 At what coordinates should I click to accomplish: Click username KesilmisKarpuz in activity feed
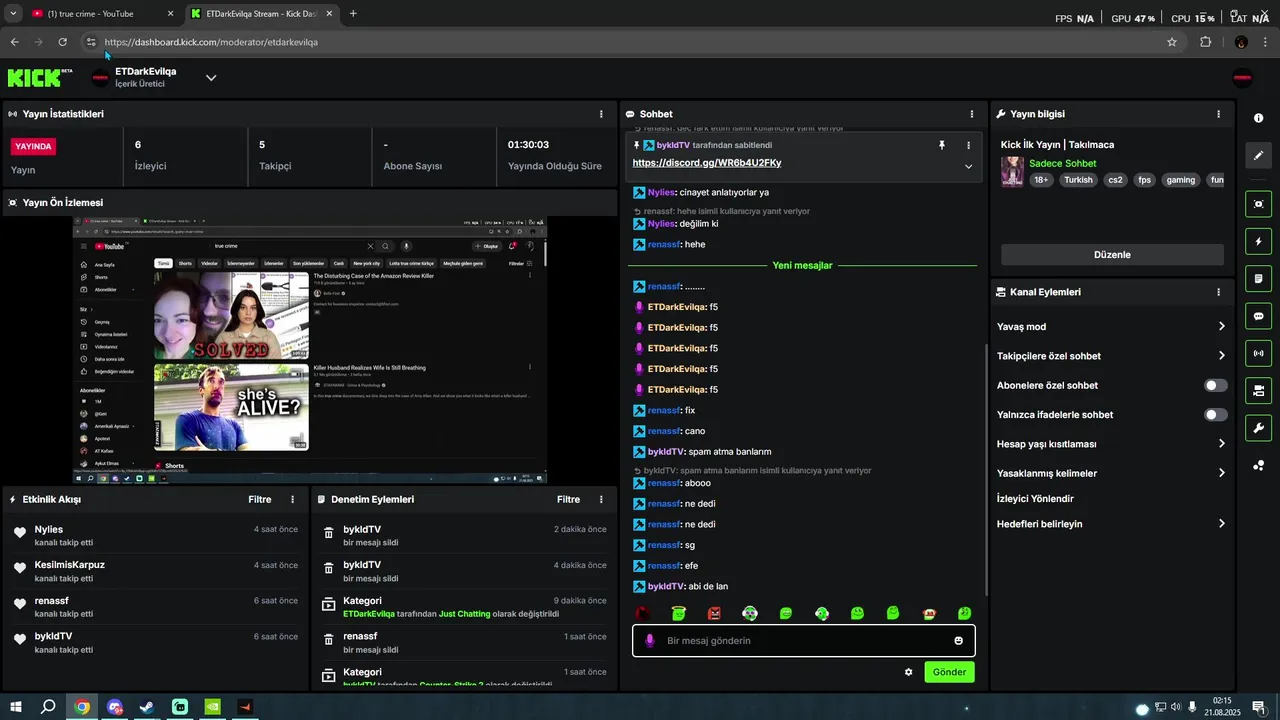point(69,565)
